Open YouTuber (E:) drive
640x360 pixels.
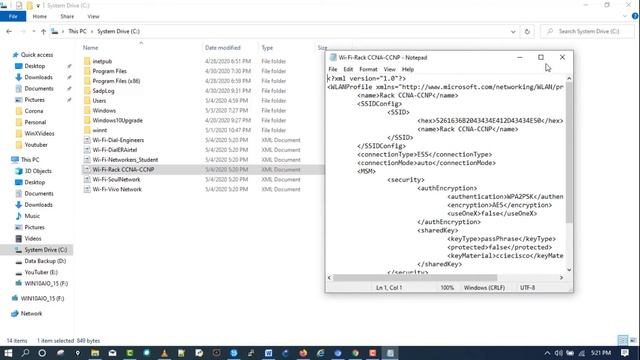[41, 272]
